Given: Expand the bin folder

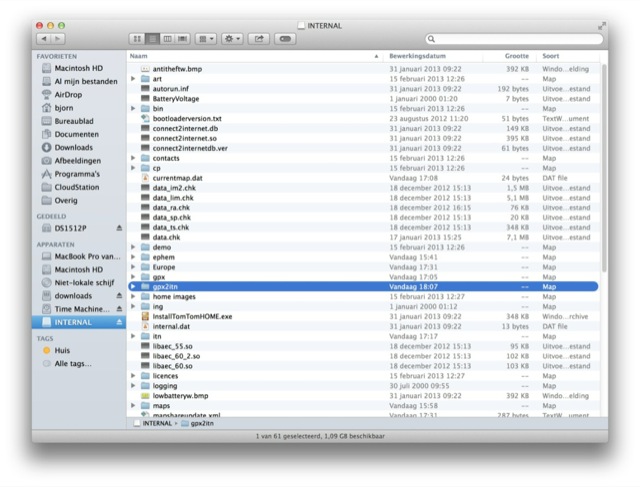Looking at the screenshot, I should [133, 108].
